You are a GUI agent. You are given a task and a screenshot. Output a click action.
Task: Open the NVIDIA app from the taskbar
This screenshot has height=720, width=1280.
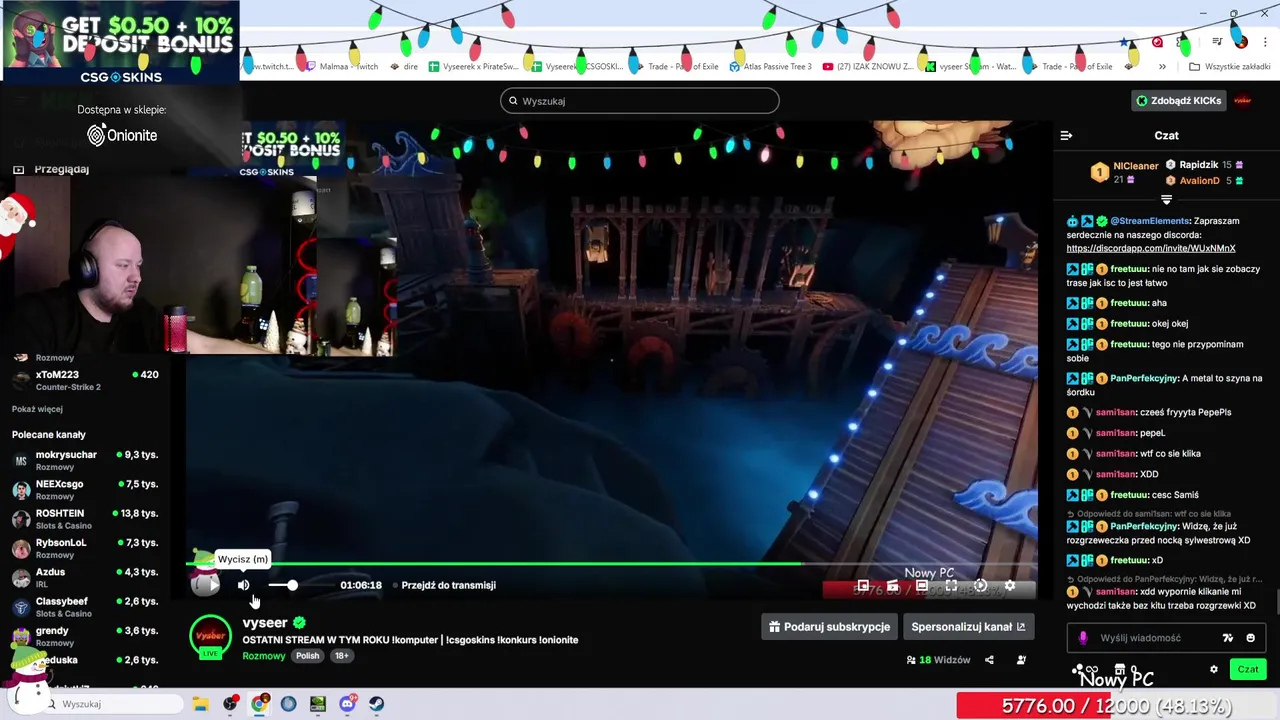point(318,704)
